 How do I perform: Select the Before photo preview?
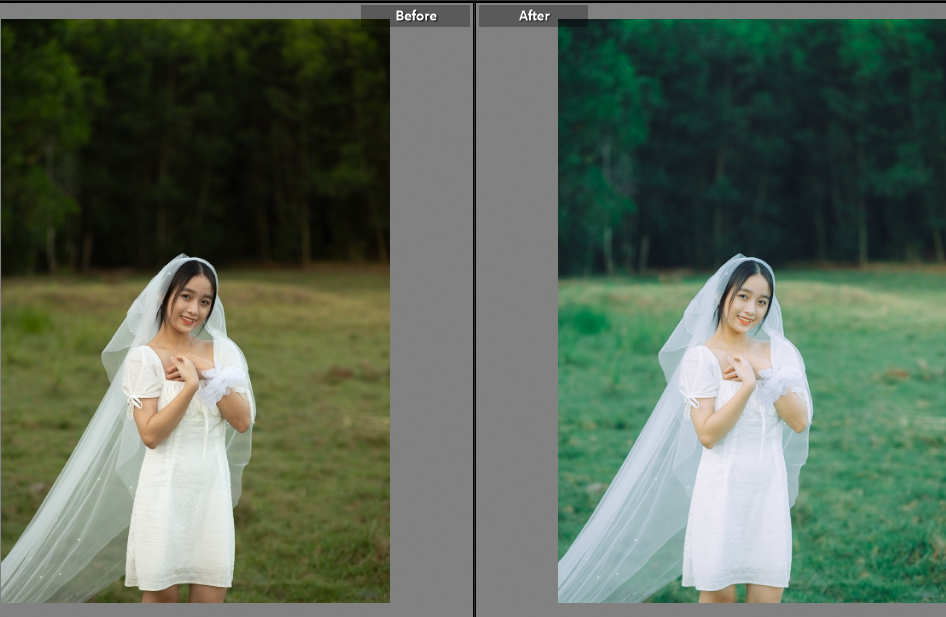(x=195, y=310)
